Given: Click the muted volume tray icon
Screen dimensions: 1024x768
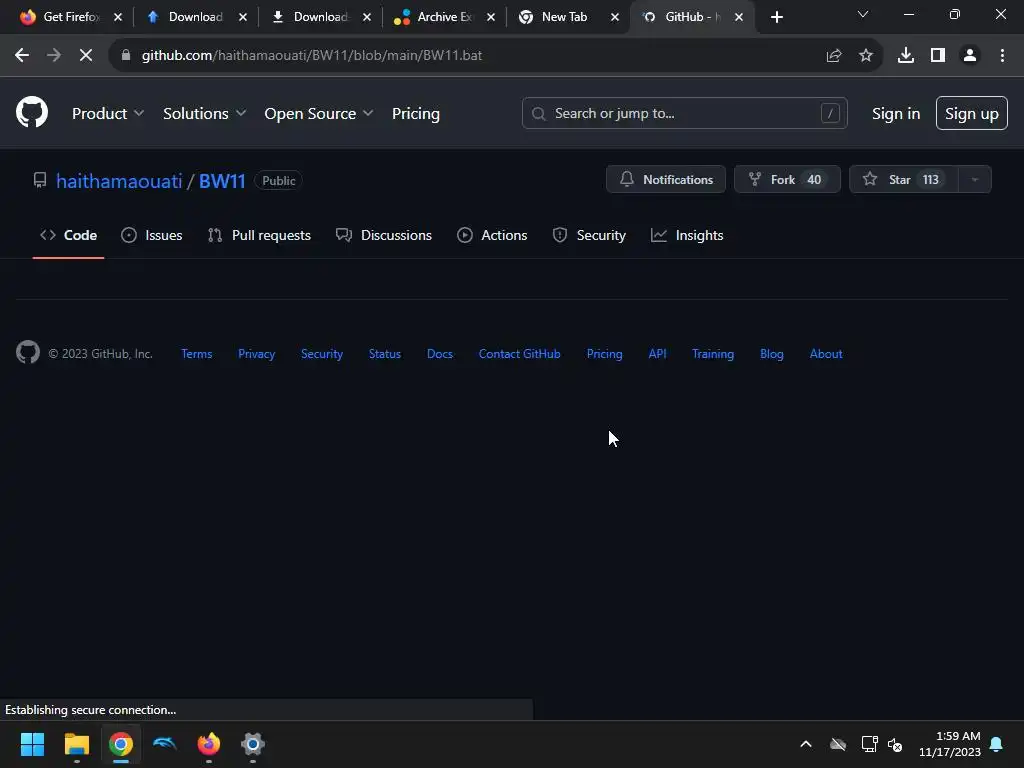Looking at the screenshot, I should 895,744.
